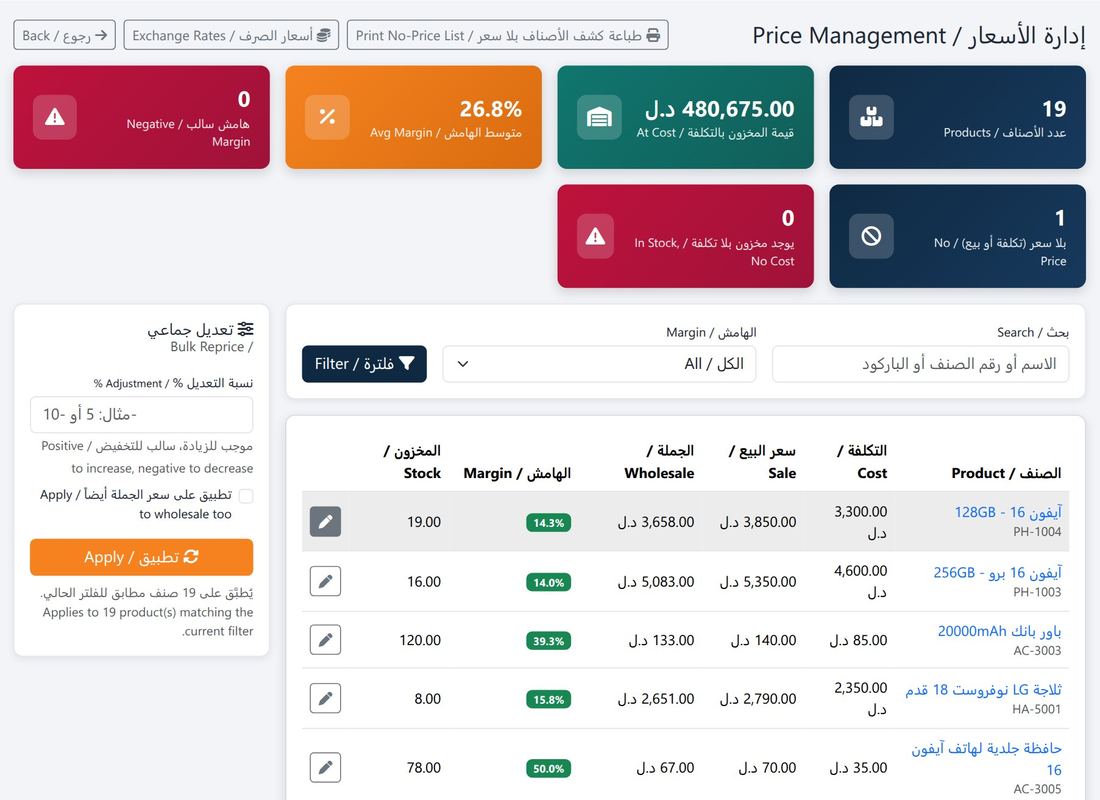Click the 26.8% average margin figure

tap(490, 109)
